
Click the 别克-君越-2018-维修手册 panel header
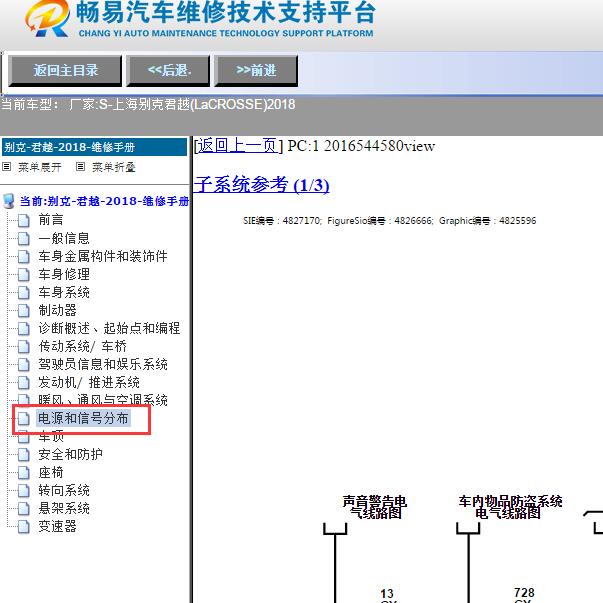[94, 147]
